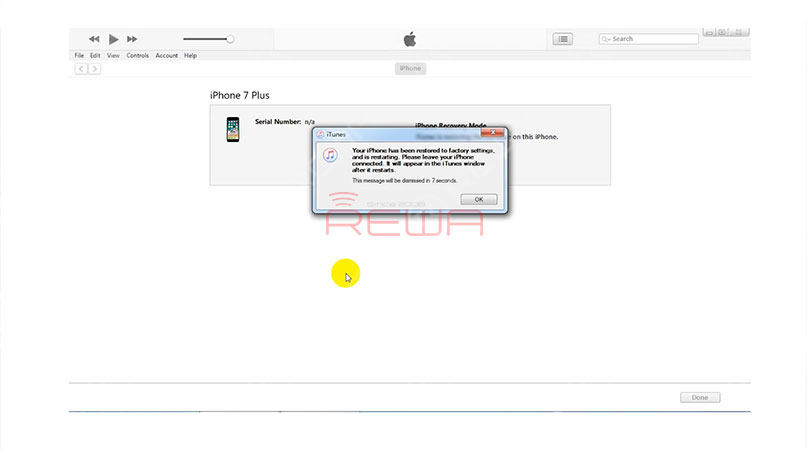
Task: Skip ahead with fast forward button
Action: 132,39
